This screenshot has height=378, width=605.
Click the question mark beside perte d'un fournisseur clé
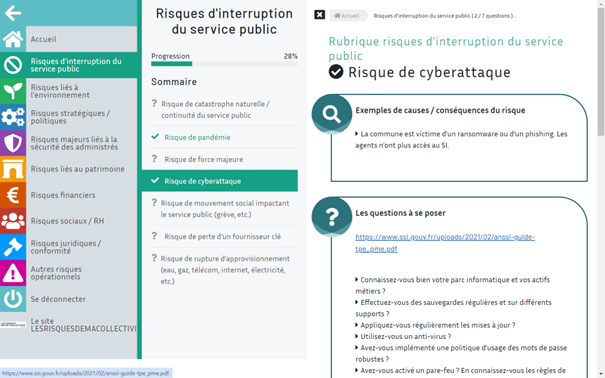click(x=154, y=236)
